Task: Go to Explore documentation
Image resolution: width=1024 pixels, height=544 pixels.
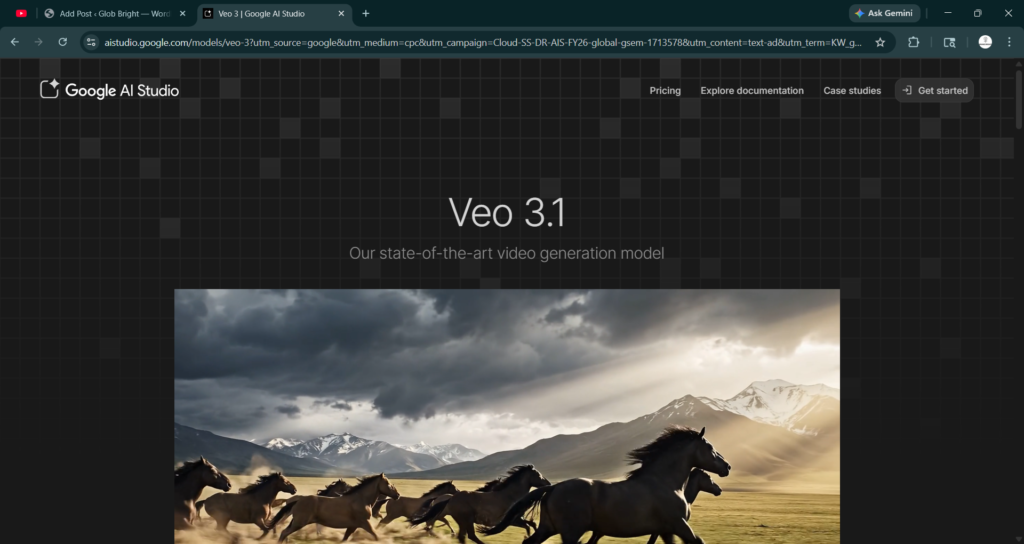Action: (x=752, y=90)
